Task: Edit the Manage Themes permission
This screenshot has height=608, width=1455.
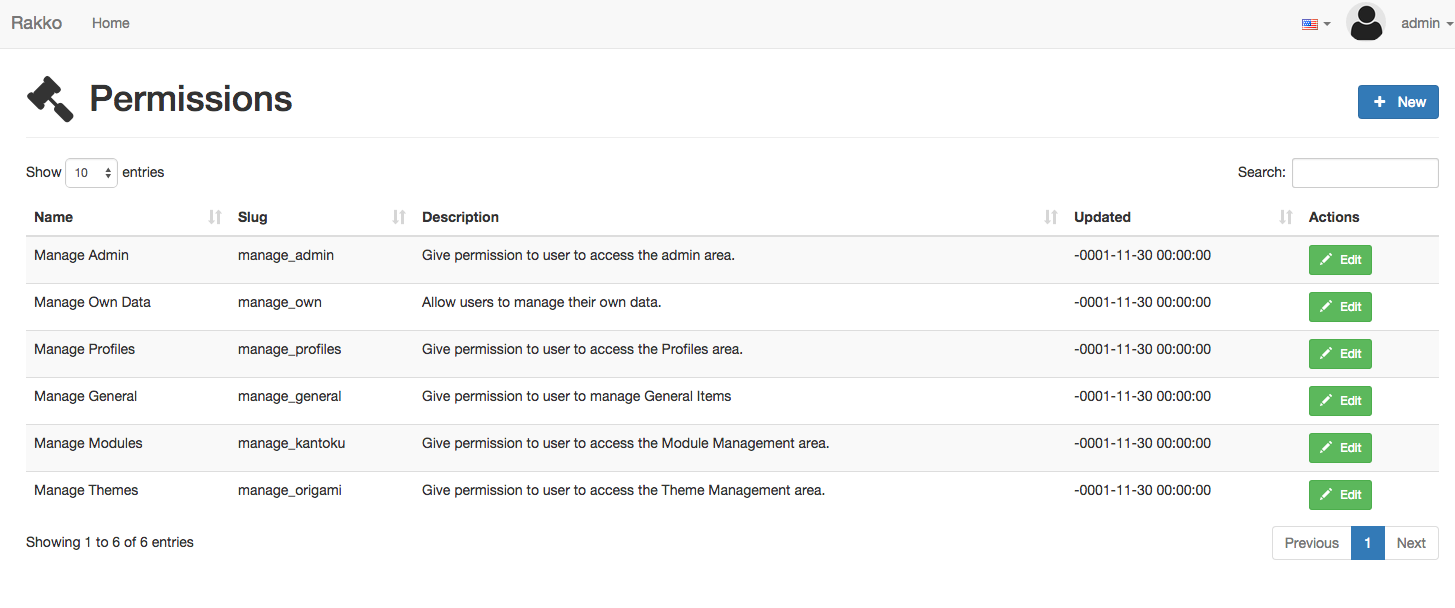Action: [x=1340, y=495]
